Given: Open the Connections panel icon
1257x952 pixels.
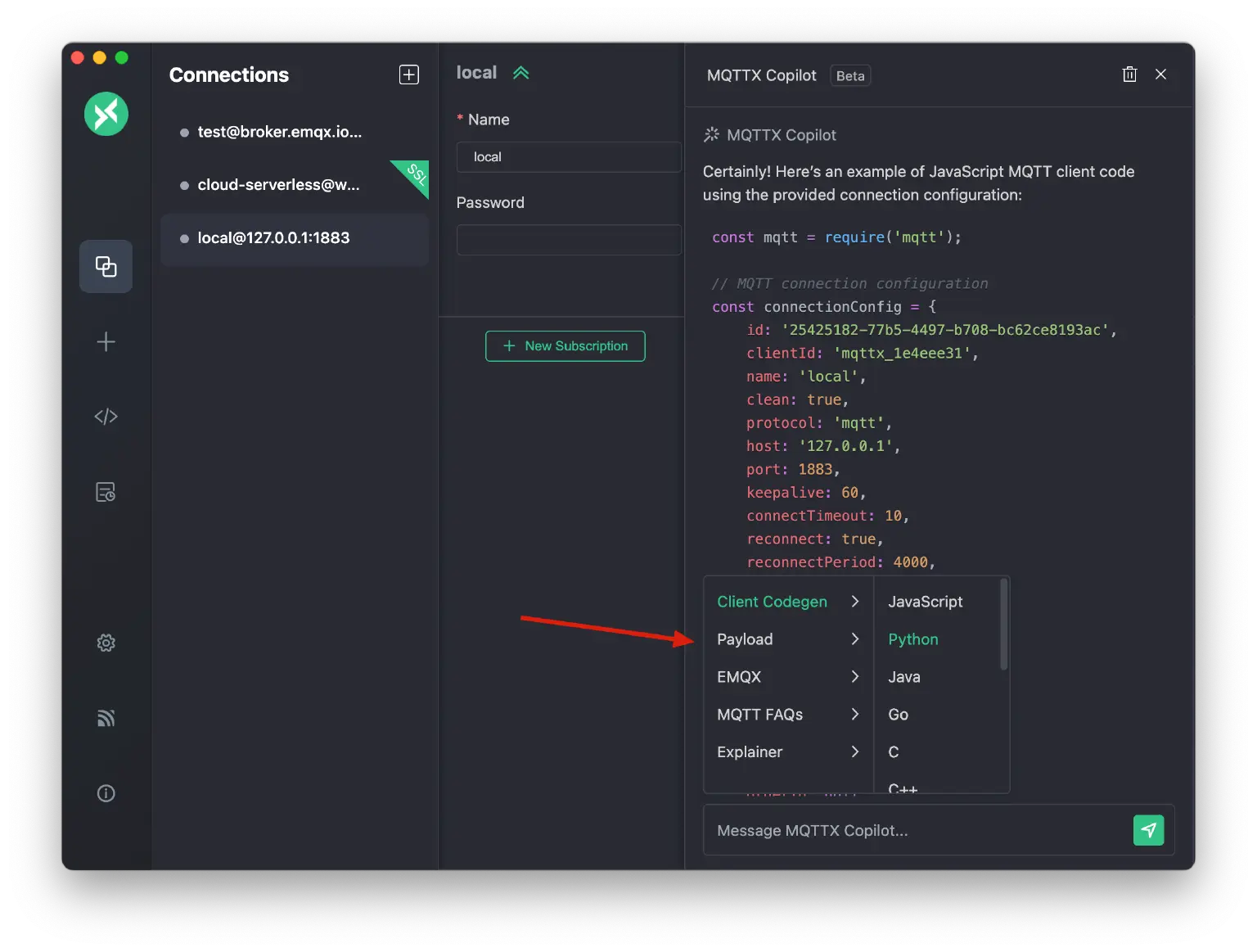Looking at the screenshot, I should pyautogui.click(x=106, y=266).
